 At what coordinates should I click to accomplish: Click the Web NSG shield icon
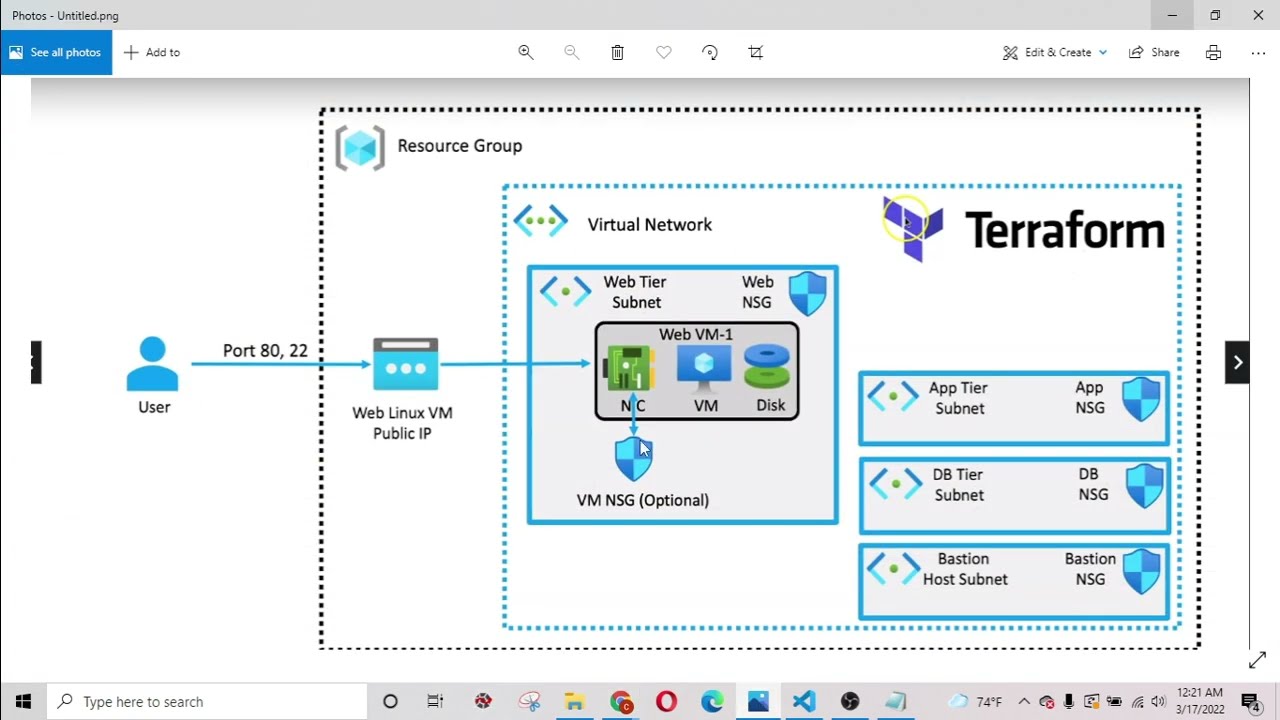[808, 292]
